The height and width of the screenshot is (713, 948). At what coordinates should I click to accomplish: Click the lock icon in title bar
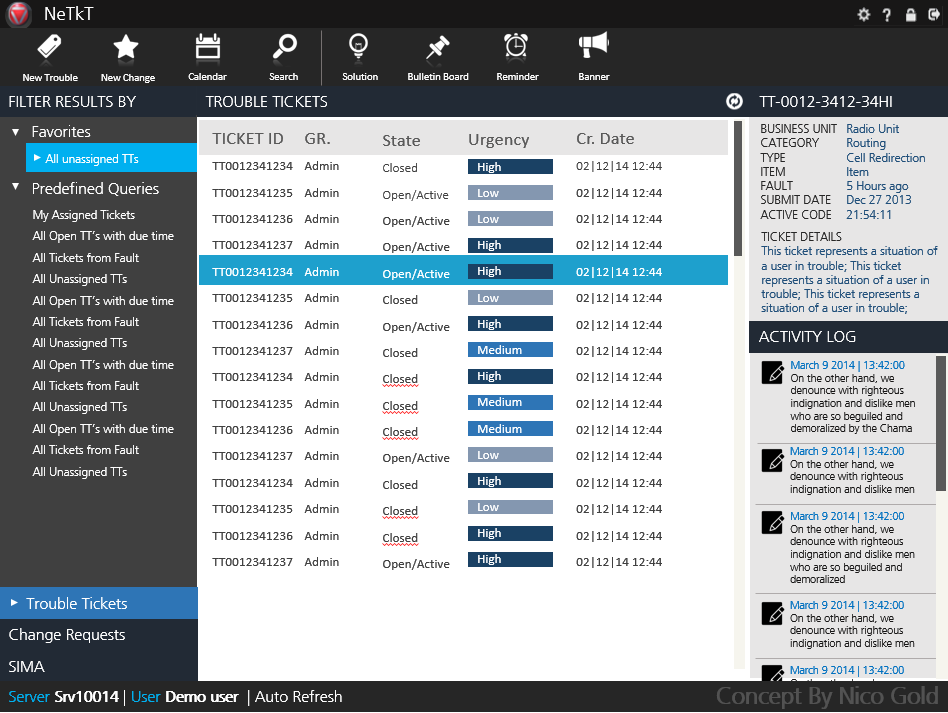click(911, 15)
